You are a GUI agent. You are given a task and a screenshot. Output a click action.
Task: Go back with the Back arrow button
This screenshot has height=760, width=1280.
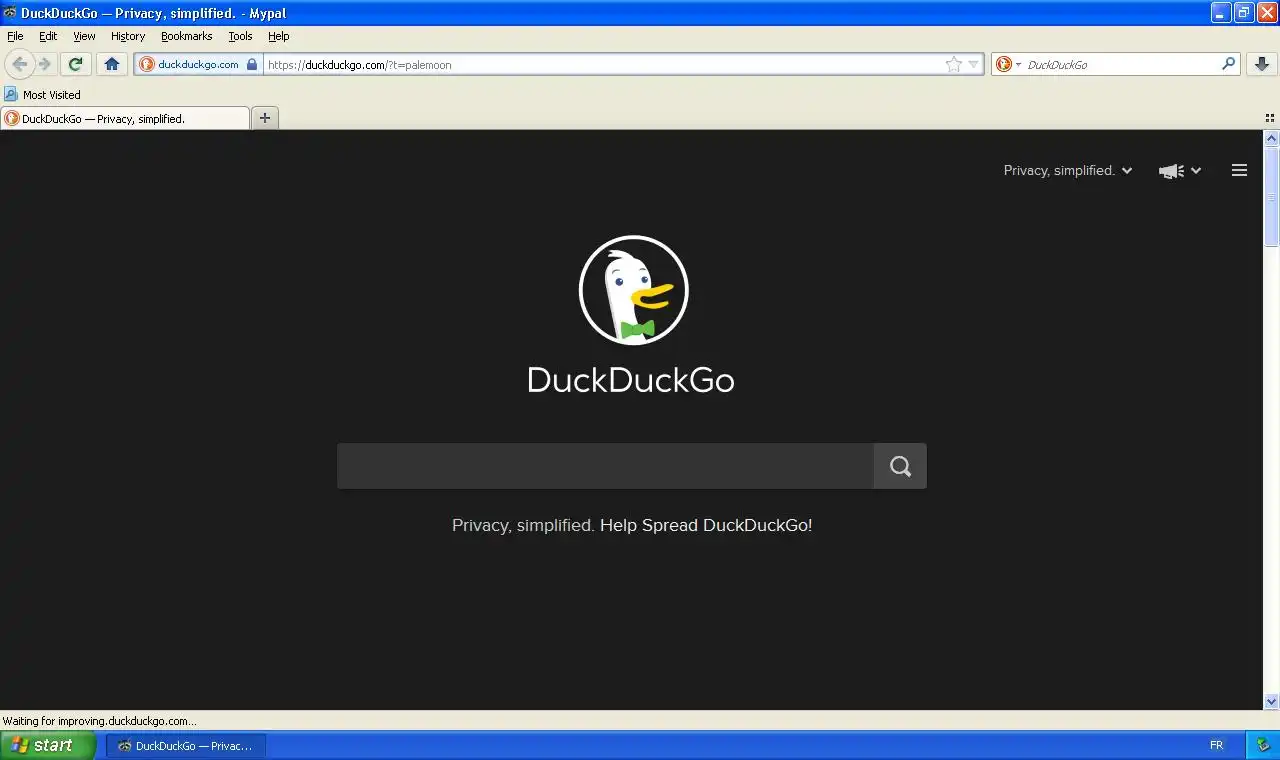coord(19,64)
